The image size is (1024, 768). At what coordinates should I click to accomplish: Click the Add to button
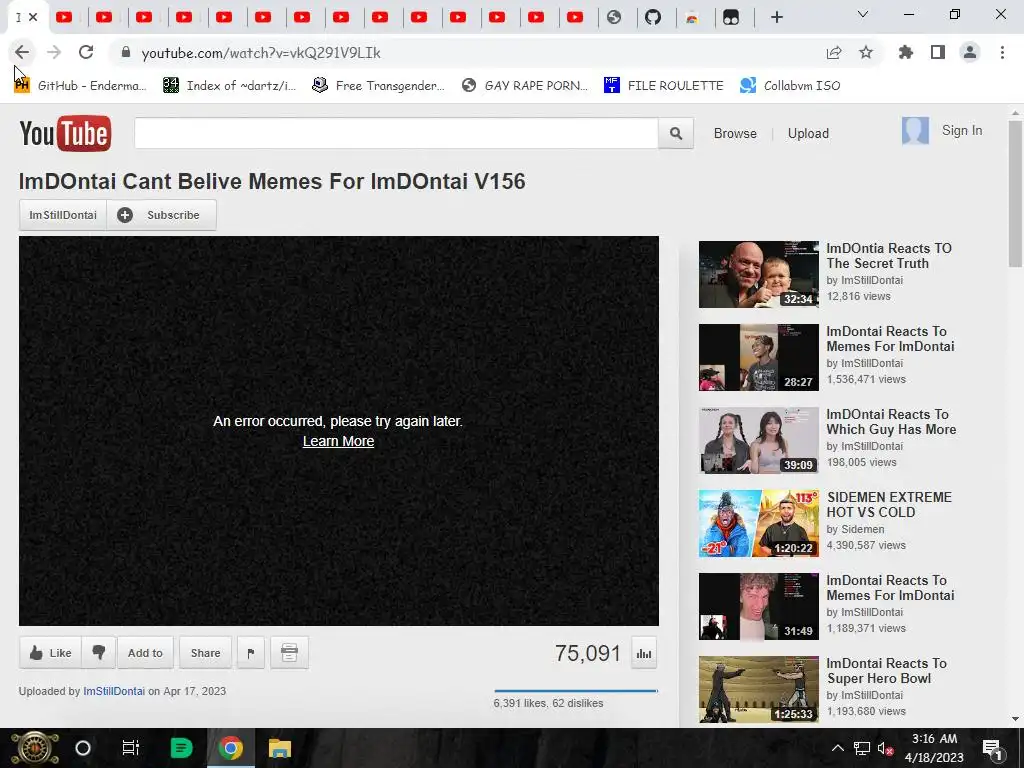click(x=145, y=652)
